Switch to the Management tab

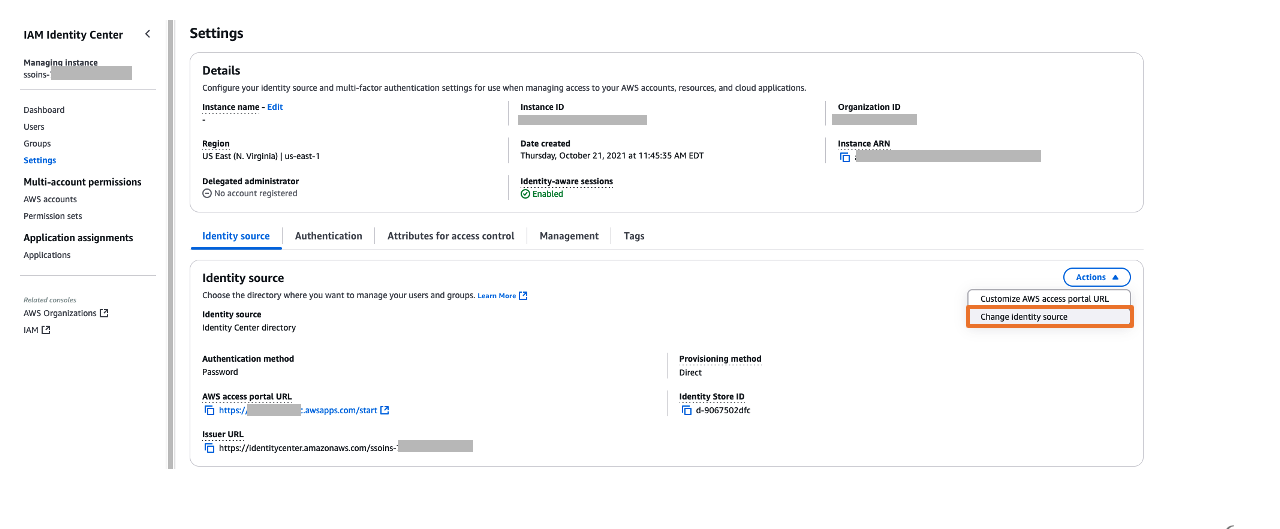568,236
